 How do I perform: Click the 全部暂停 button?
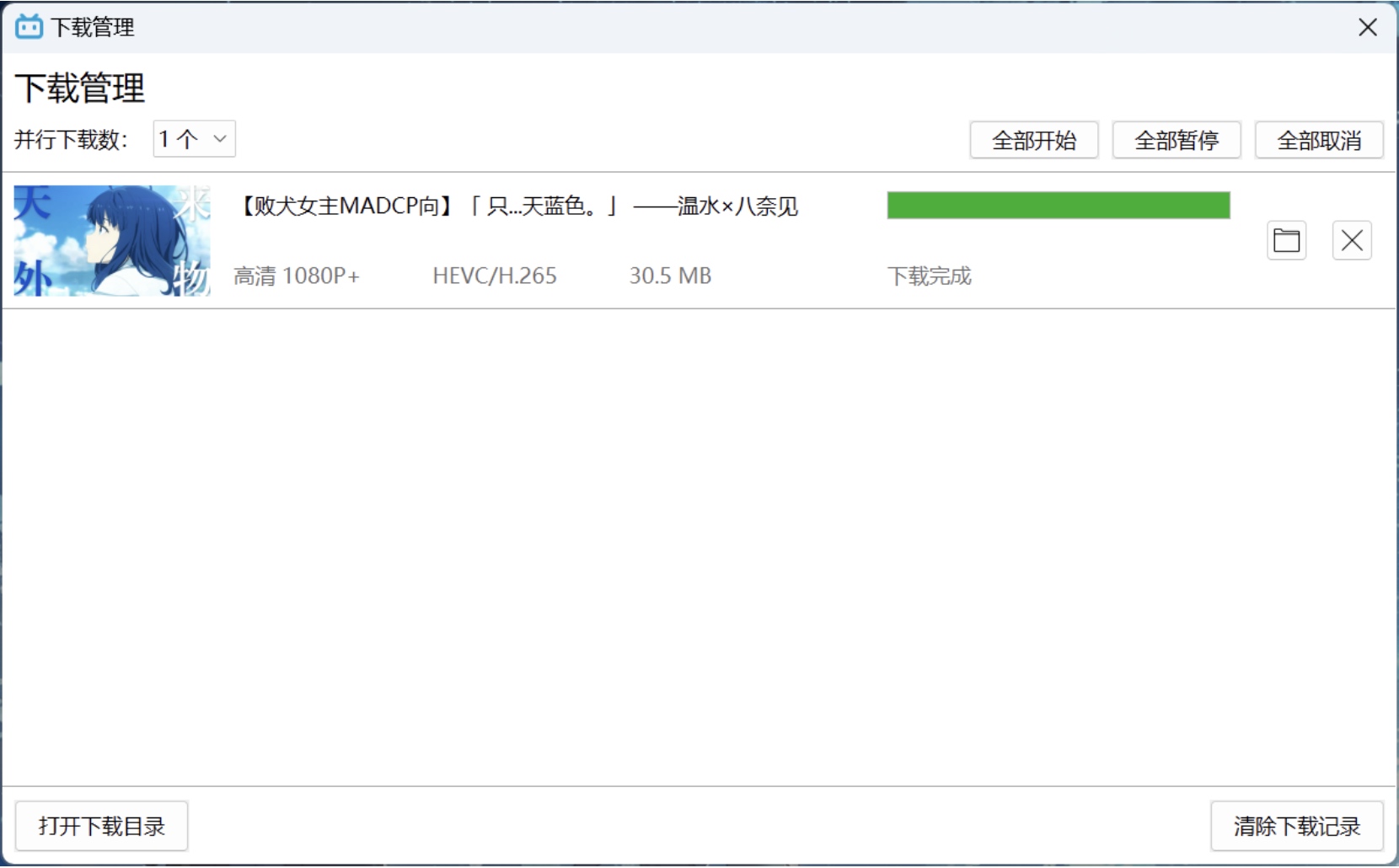pos(1177,140)
